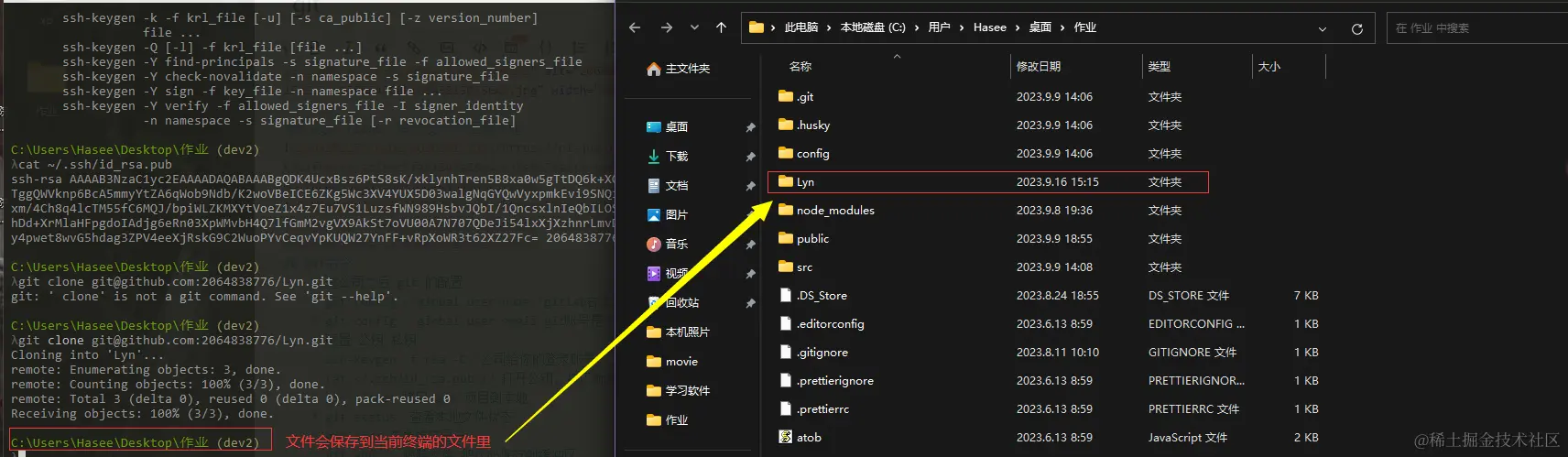Select the atob JavaScript file icon
1568x457 pixels.
pyautogui.click(x=785, y=437)
